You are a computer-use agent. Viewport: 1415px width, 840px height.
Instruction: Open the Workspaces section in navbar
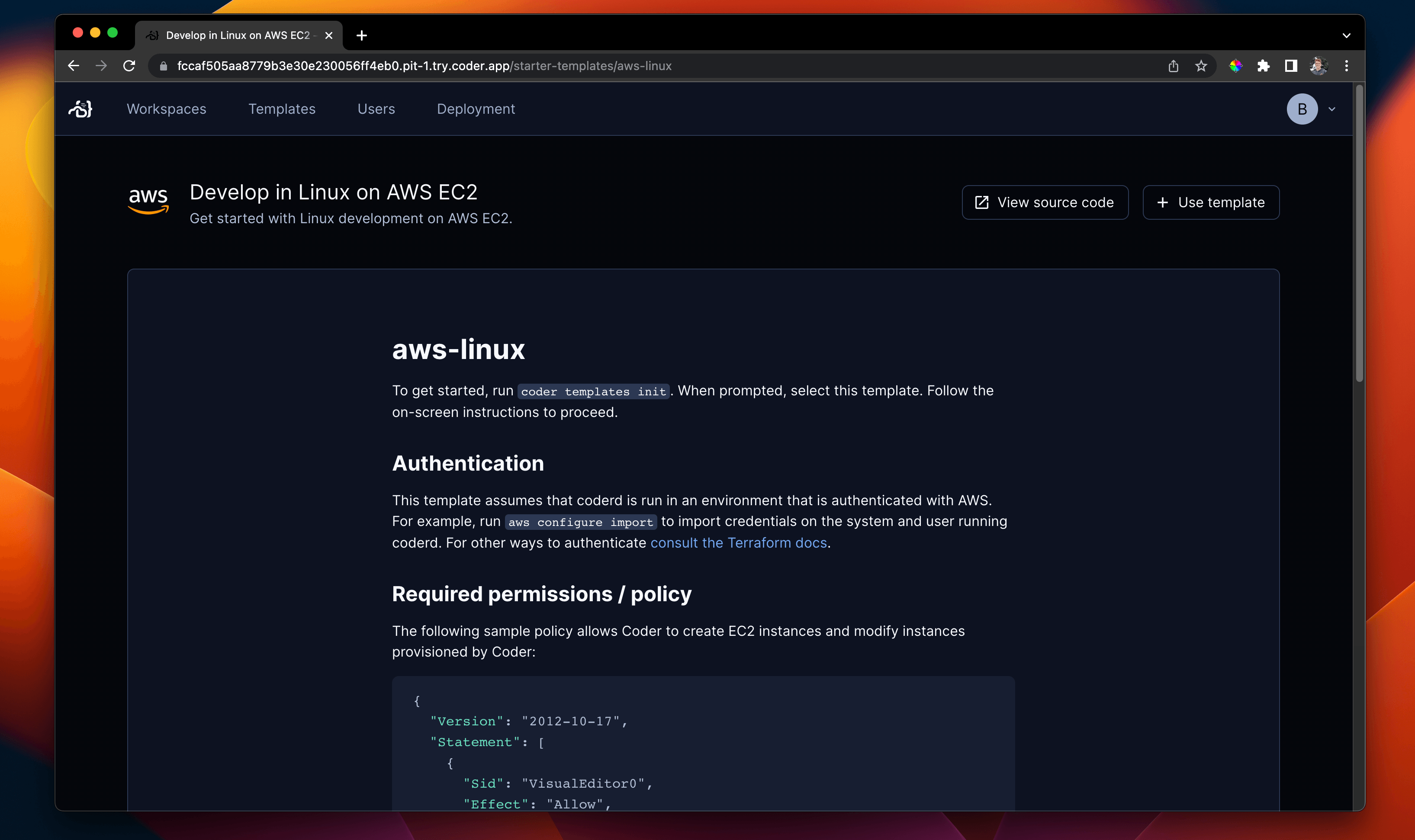[166, 109]
